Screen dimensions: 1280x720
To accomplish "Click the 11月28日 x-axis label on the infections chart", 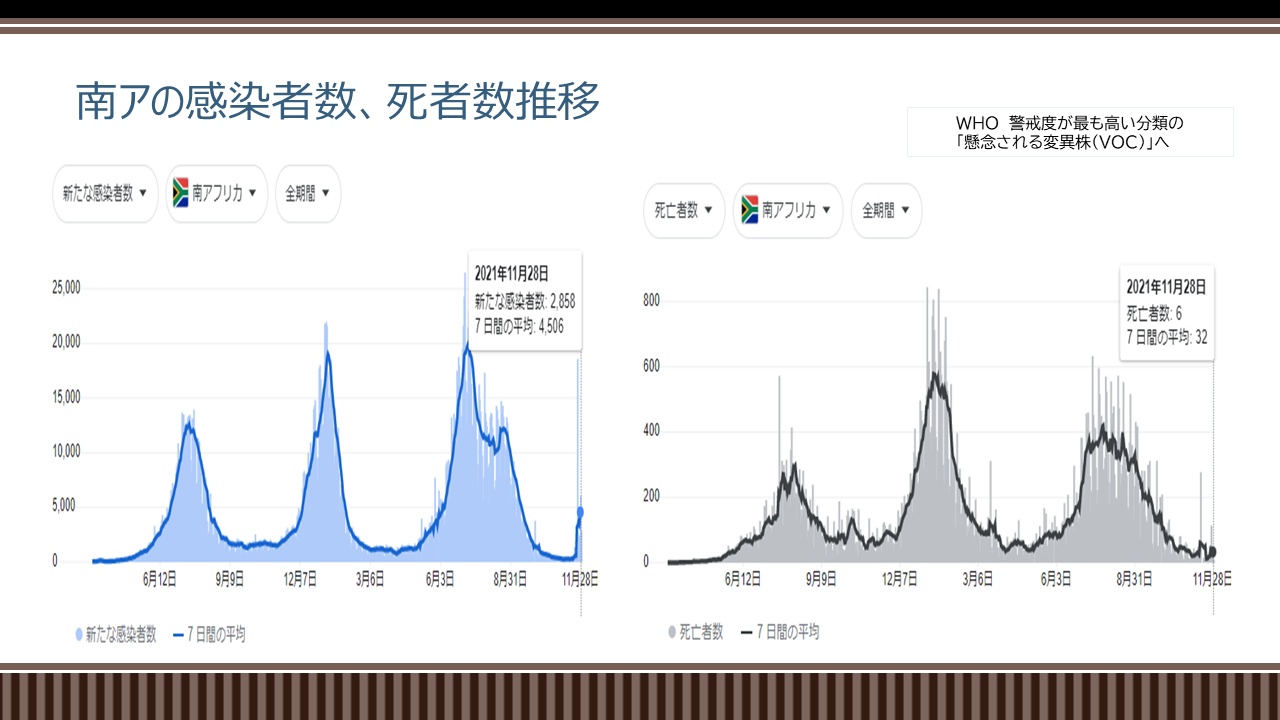I will (580, 580).
